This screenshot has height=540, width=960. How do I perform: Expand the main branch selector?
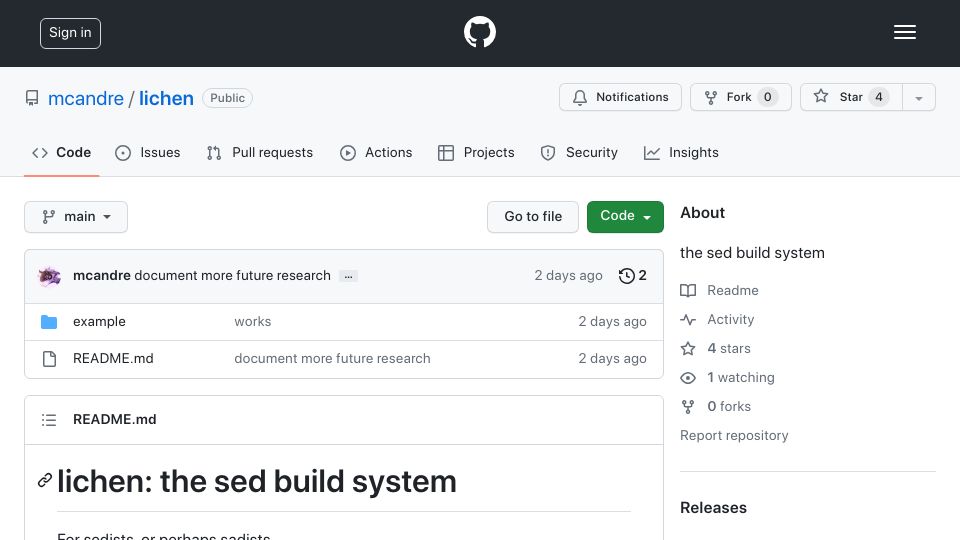(x=76, y=217)
